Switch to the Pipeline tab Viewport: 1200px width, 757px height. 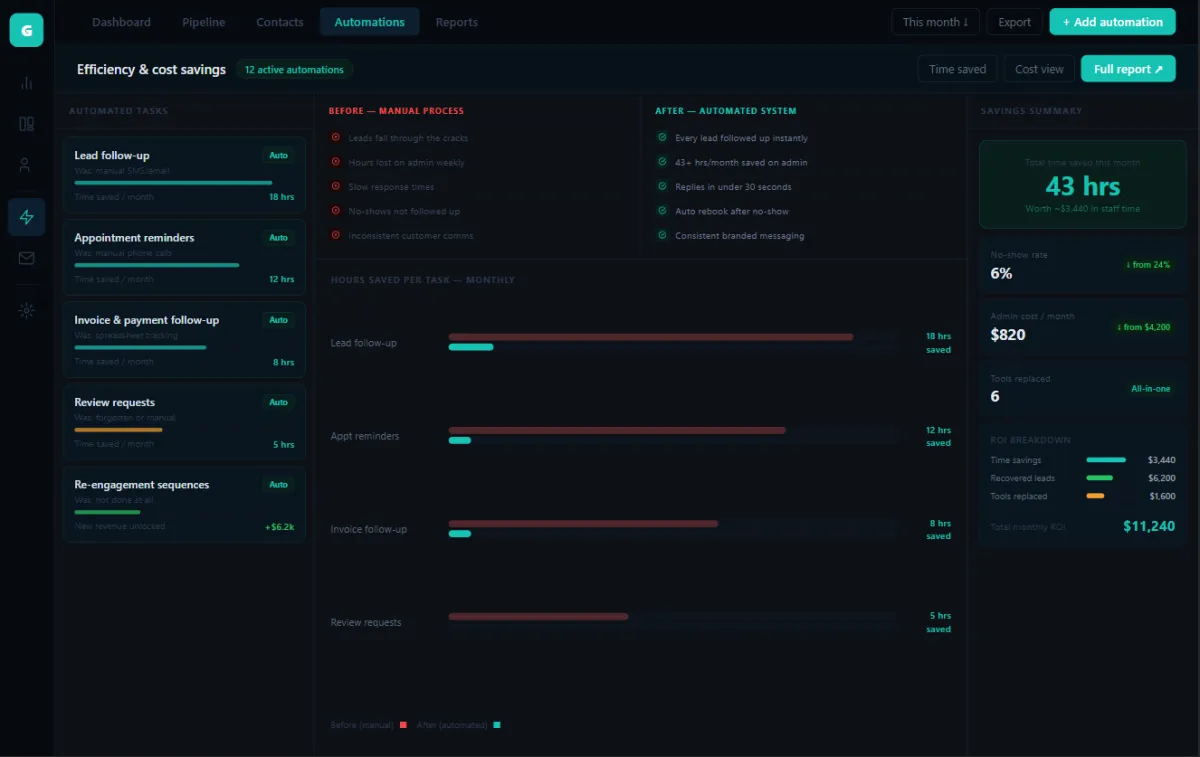[x=204, y=22]
